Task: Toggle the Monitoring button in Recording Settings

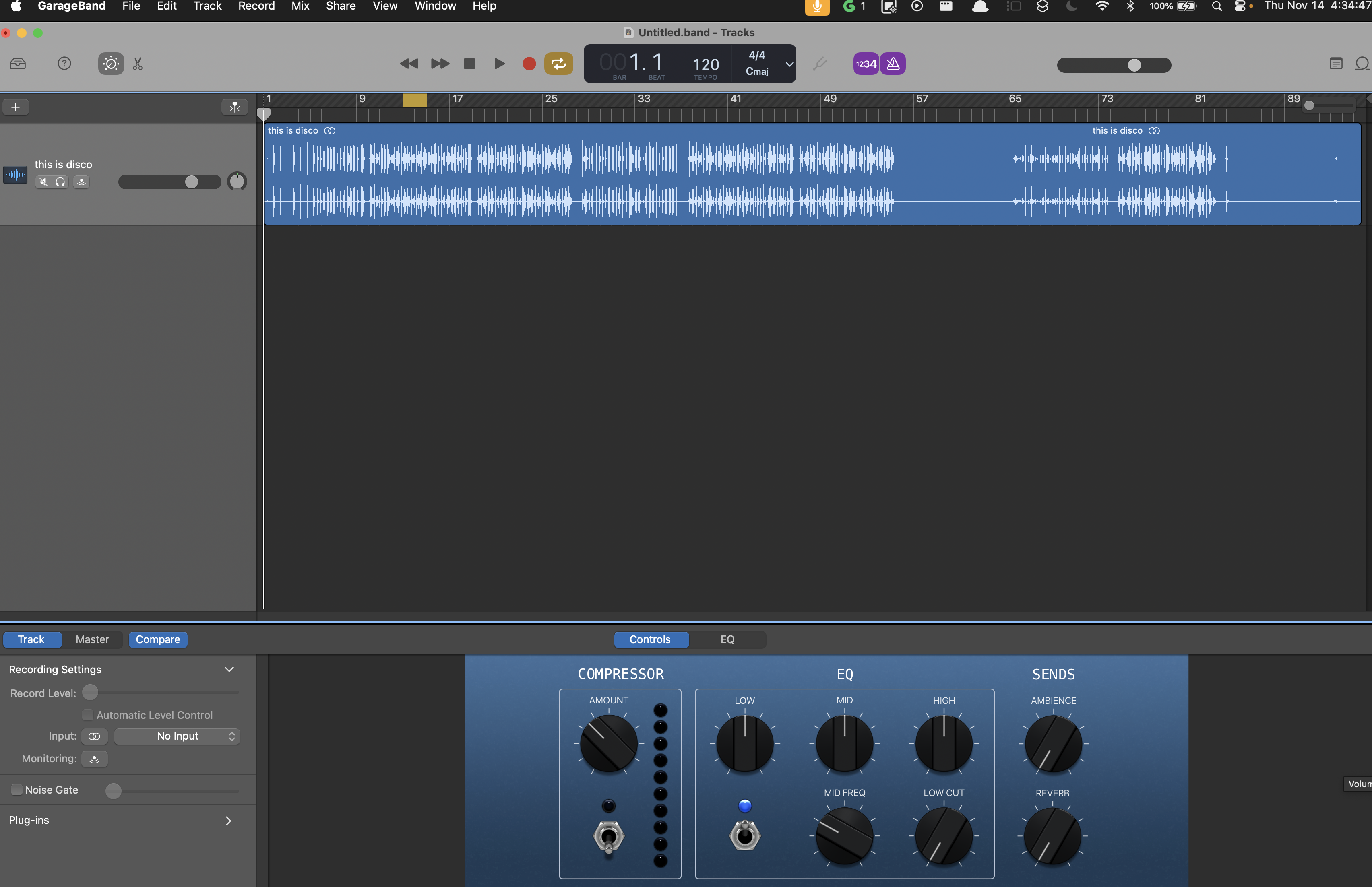Action: pos(95,759)
